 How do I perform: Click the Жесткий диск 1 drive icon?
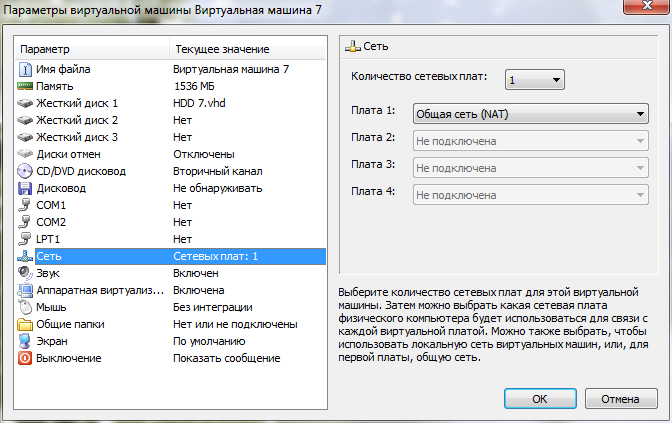(25, 103)
